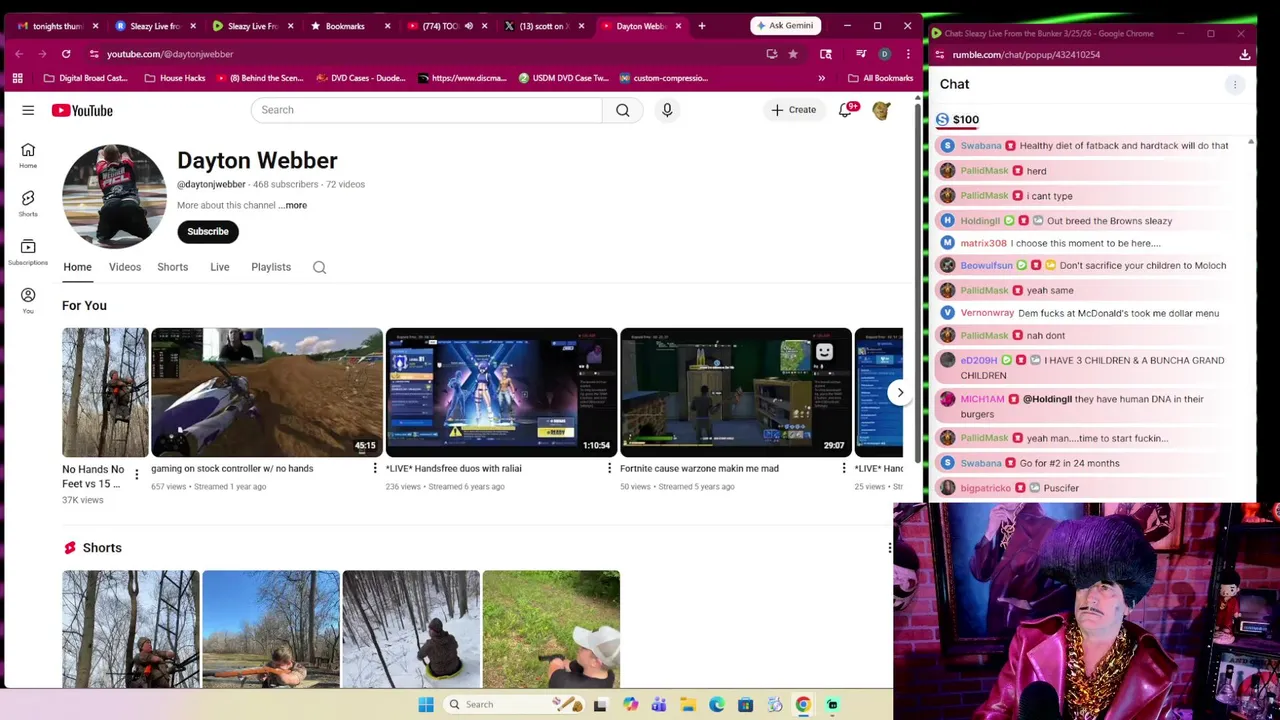The height and width of the screenshot is (720, 1280).
Task: Open 'USDM DVD Case Tw...' bookmark
Action: click(x=563, y=78)
